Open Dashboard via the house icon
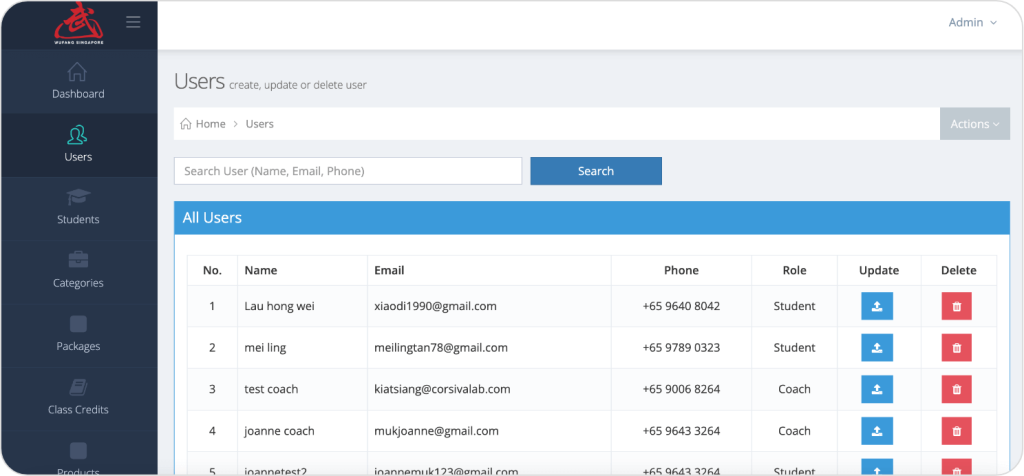Screen dimensions: 1024x476 pos(77,72)
